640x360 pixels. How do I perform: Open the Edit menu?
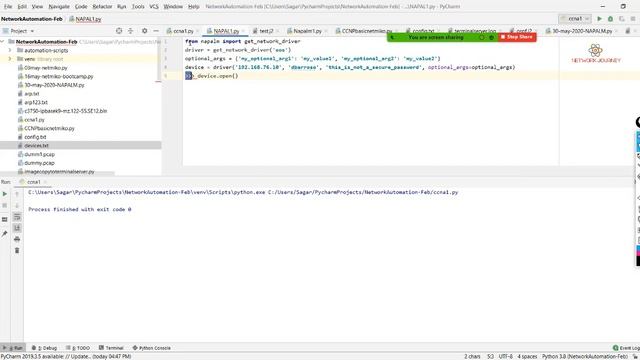(x=22, y=7)
